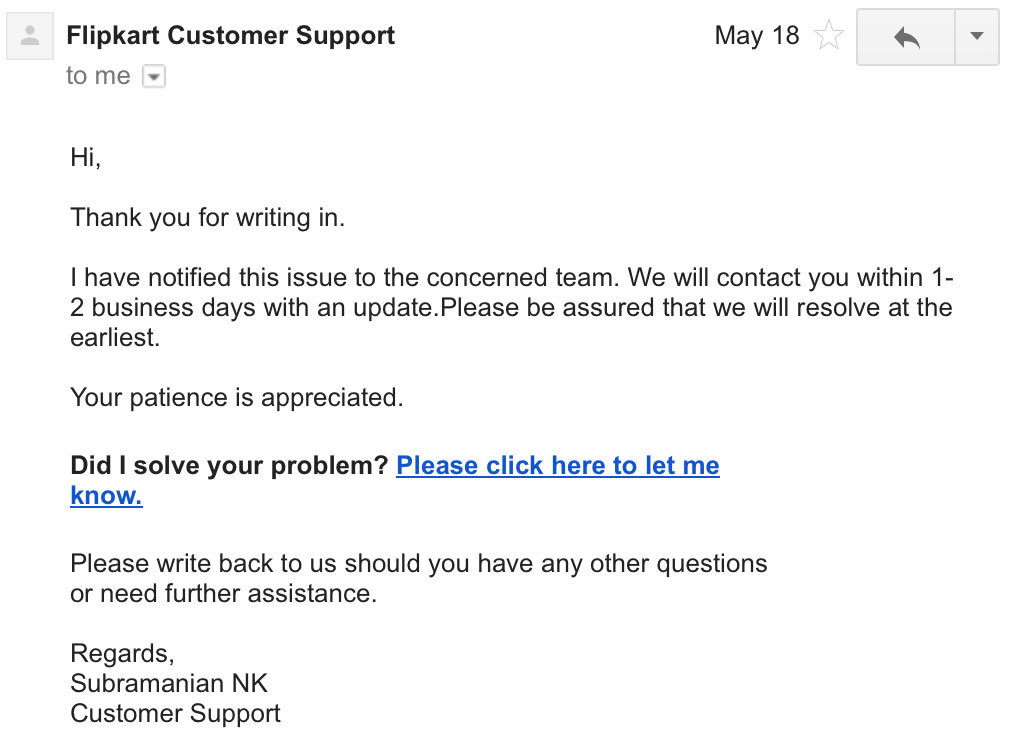Click the Reply arrow button
This screenshot has width=1012, height=737.
906,37
